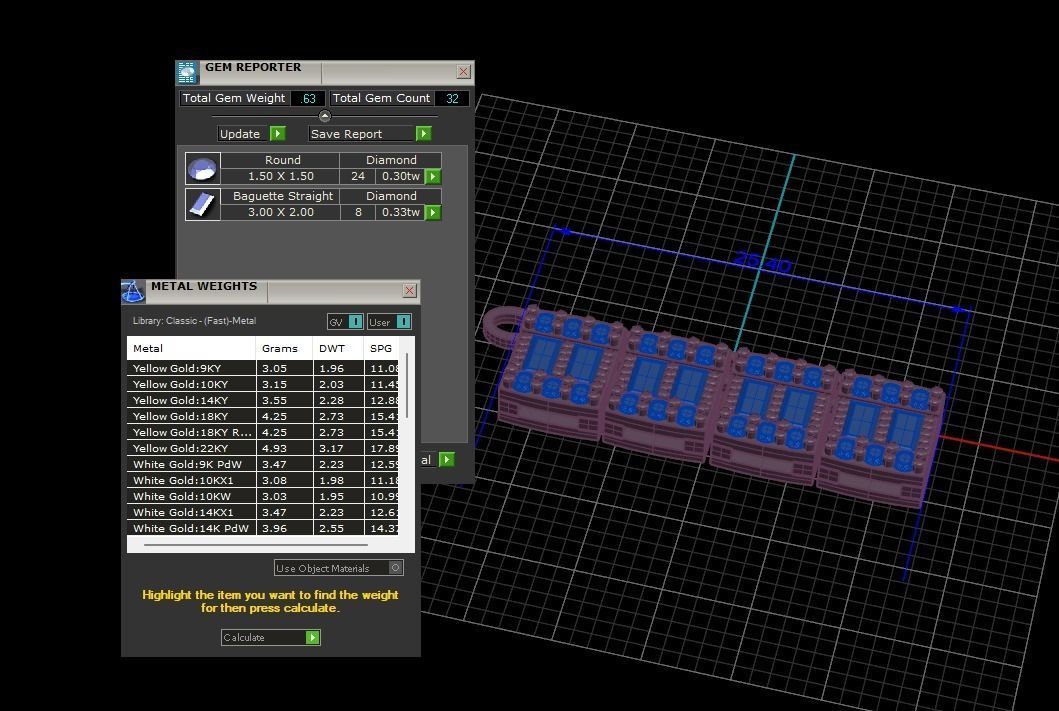This screenshot has height=711, width=1059.
Task: Click green arrow beside 0.33tw row
Action: click(433, 212)
